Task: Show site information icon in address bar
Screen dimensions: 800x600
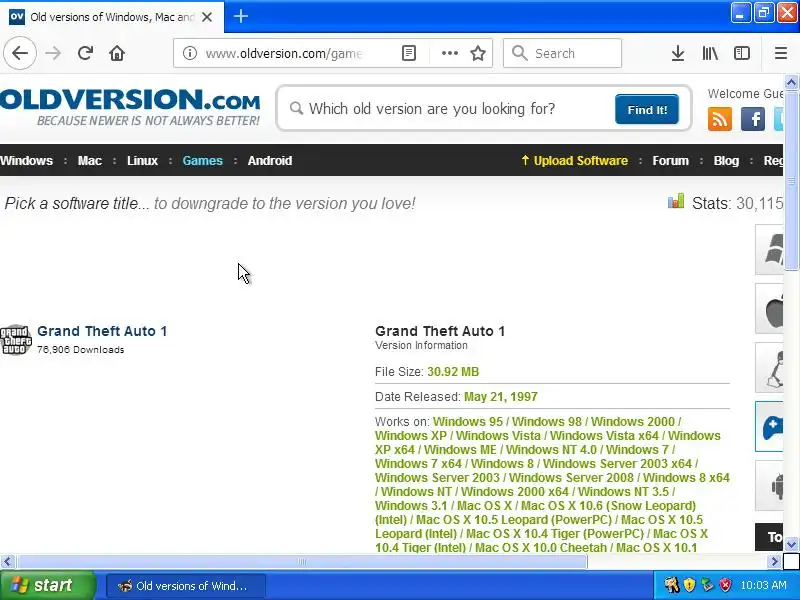Action: [x=190, y=53]
